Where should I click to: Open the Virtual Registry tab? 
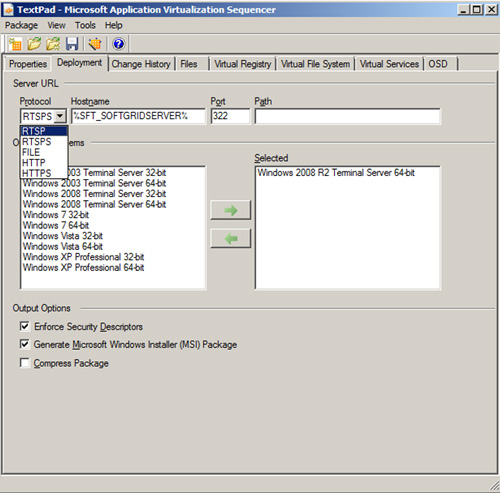click(x=243, y=64)
